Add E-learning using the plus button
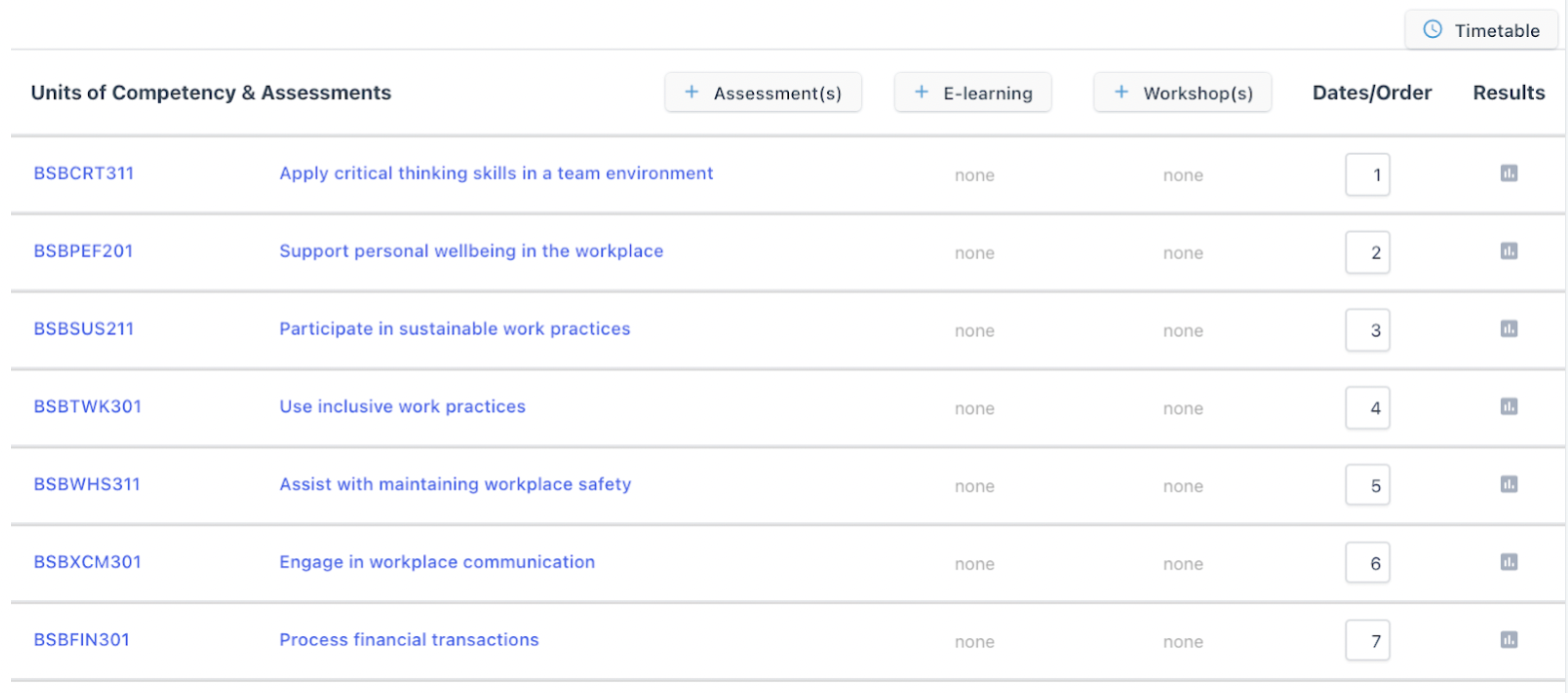The height and width of the screenshot is (693, 1568). pos(973,93)
